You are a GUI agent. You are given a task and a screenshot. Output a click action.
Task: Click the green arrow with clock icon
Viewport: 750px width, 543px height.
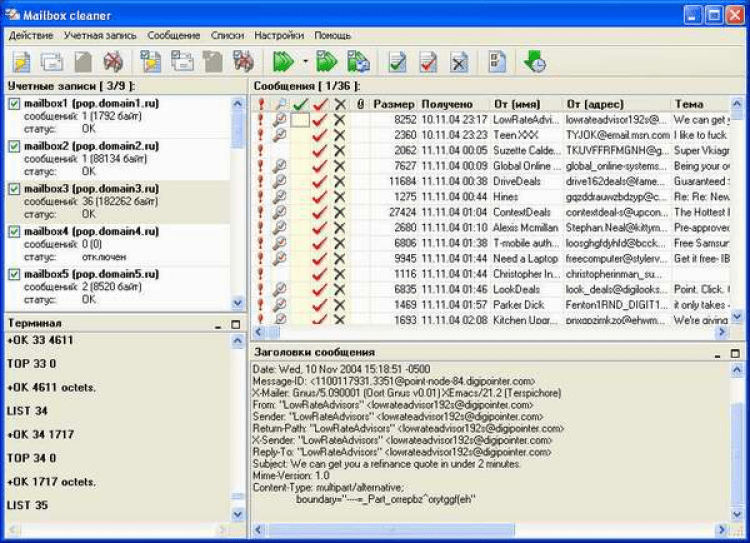[x=535, y=62]
